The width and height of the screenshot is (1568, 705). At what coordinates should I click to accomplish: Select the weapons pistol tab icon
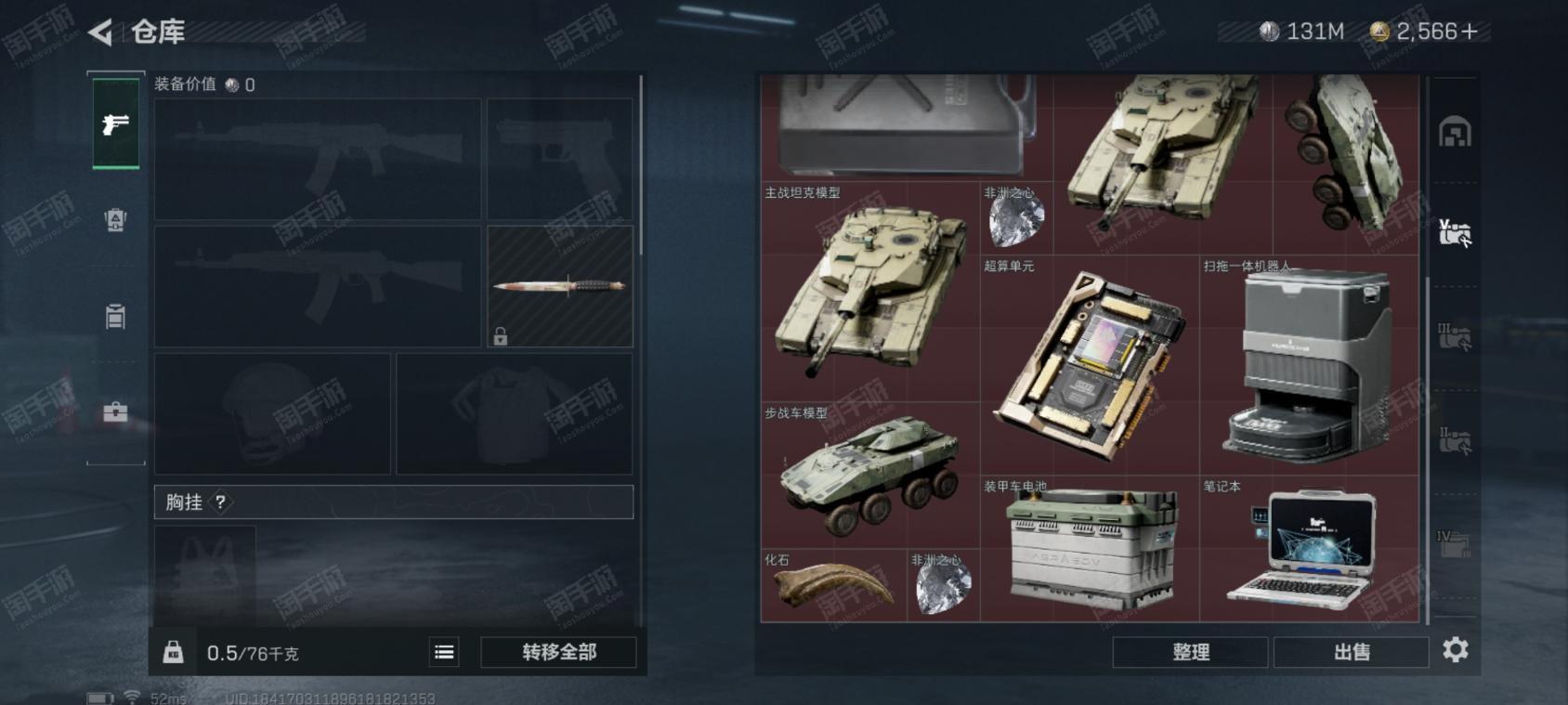tap(115, 124)
